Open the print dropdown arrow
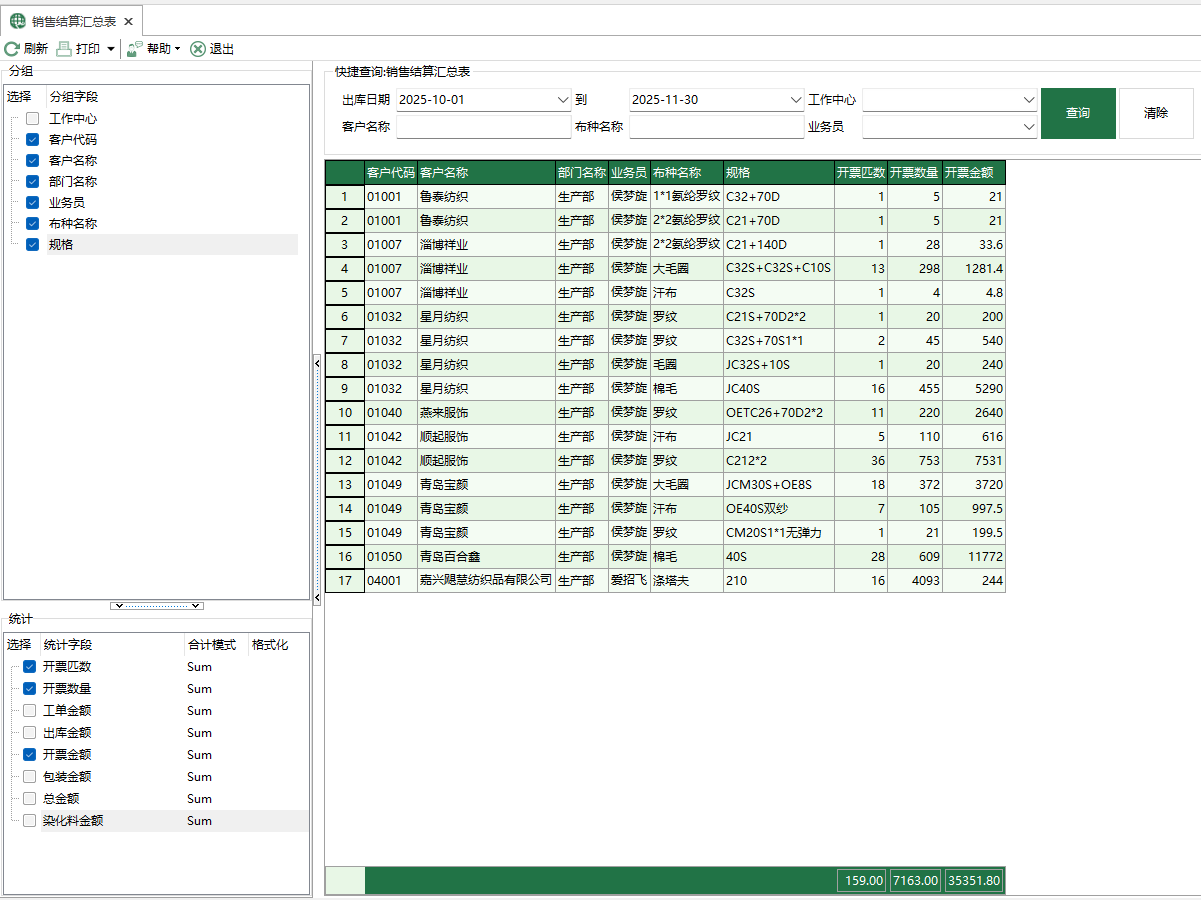The height and width of the screenshot is (900, 1201). 110,49
